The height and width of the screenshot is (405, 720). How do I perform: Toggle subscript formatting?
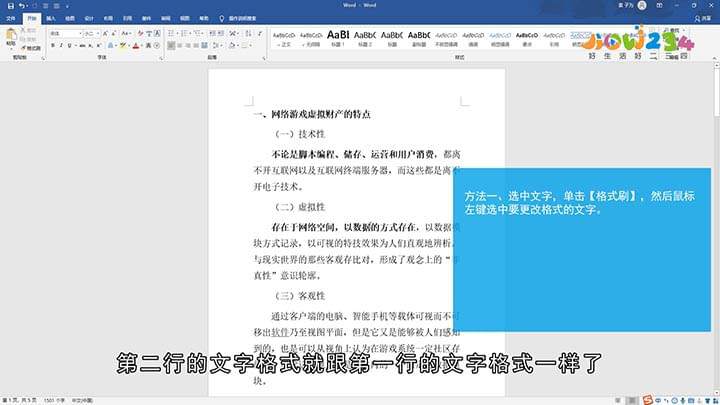90,45
